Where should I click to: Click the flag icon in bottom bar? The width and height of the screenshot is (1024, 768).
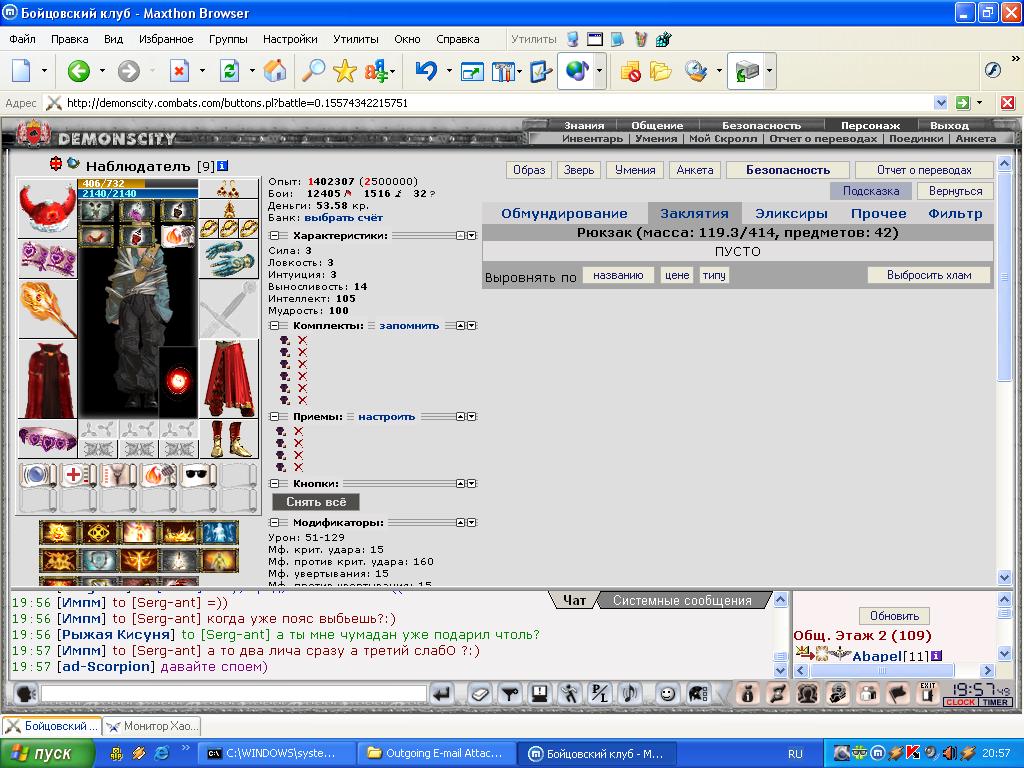(898, 693)
